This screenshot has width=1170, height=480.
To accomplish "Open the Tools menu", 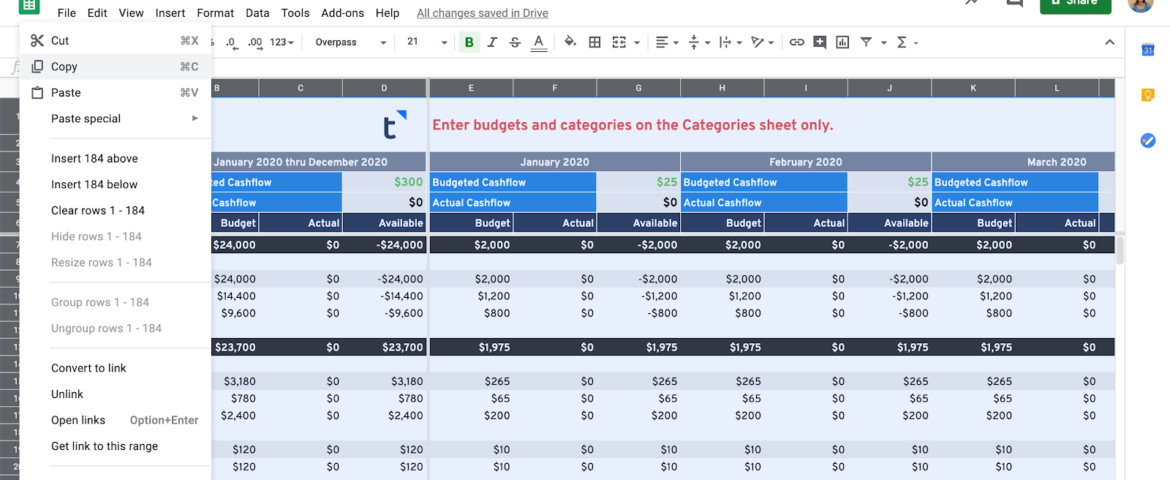I will (295, 13).
